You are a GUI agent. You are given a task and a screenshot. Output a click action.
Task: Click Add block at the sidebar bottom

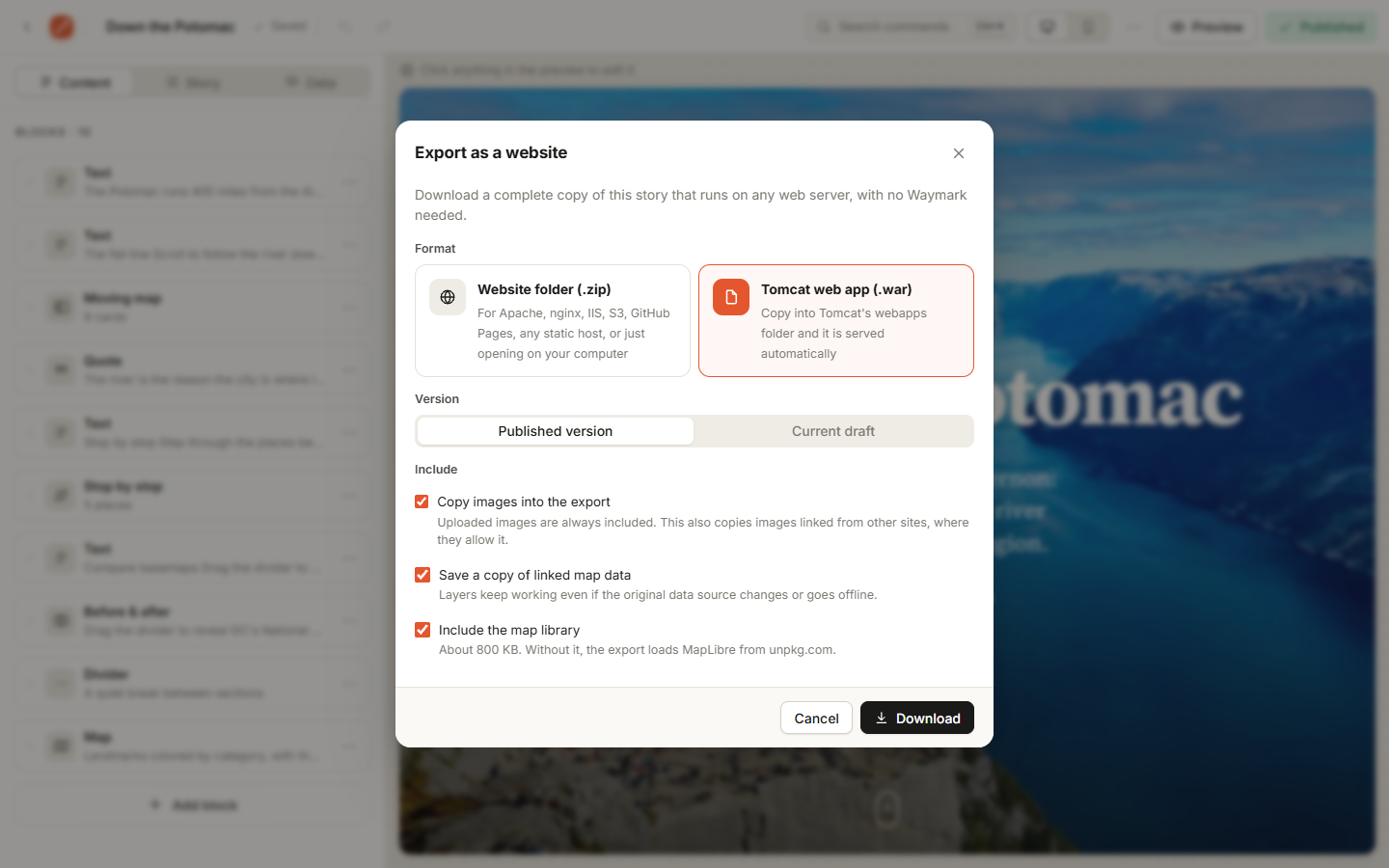[x=193, y=804]
